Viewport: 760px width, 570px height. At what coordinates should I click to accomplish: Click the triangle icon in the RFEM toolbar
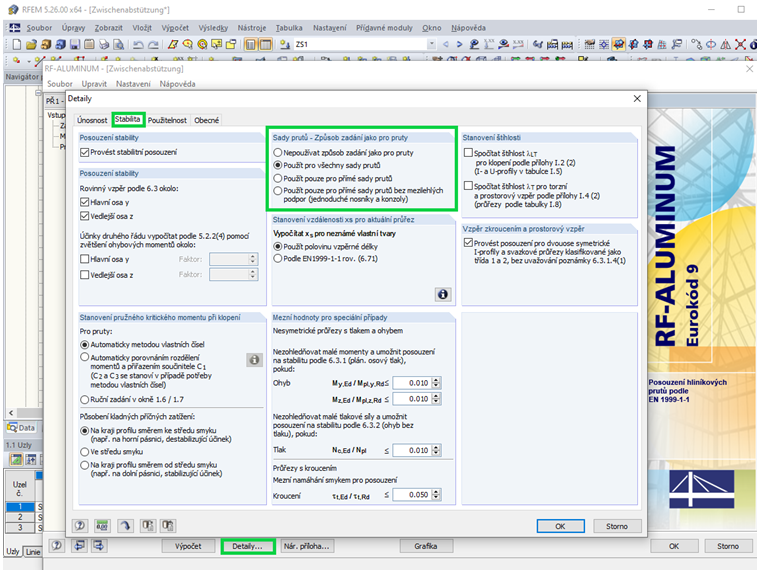pos(726,45)
